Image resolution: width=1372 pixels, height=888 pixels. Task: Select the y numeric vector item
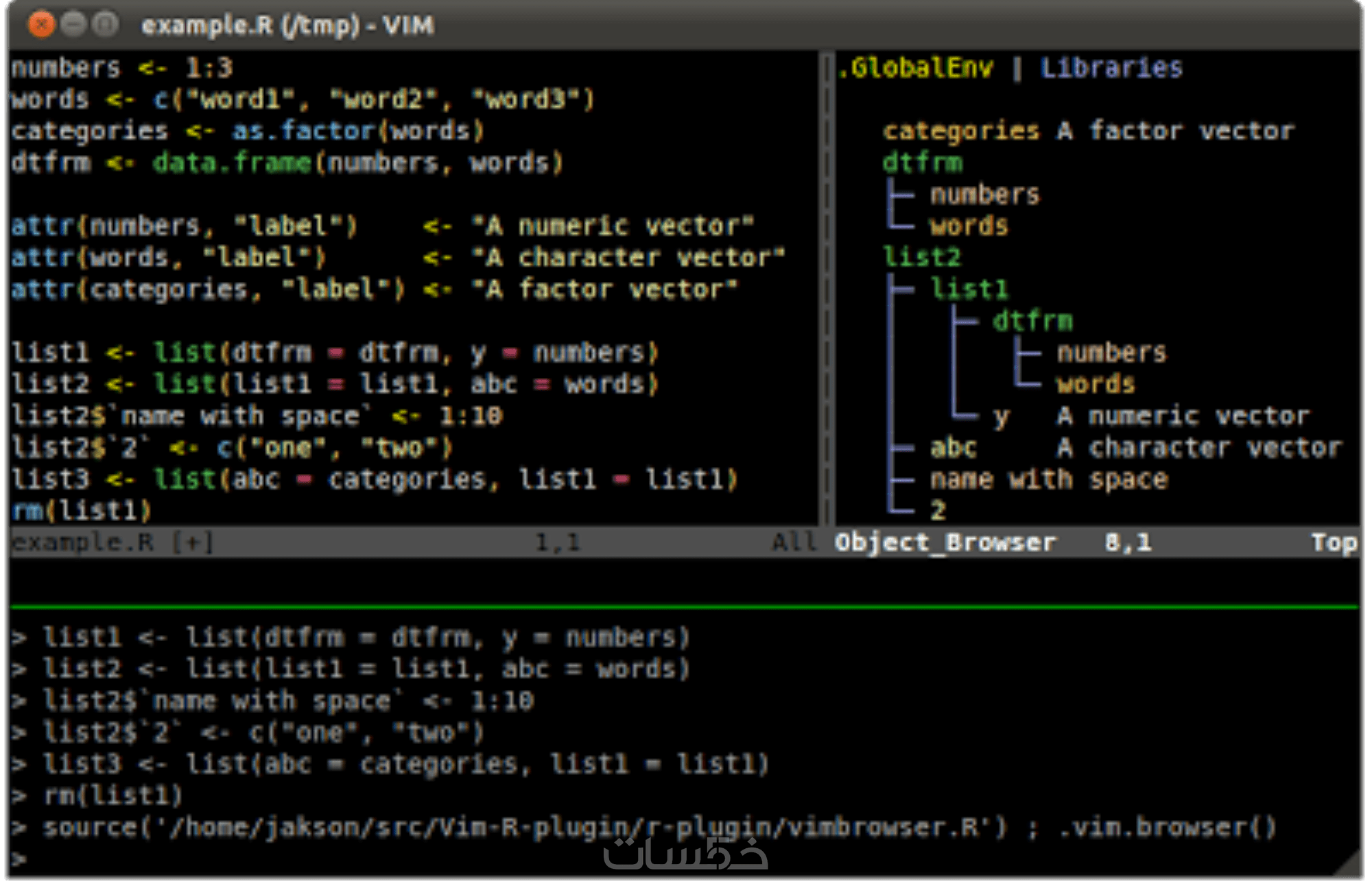click(x=1002, y=416)
